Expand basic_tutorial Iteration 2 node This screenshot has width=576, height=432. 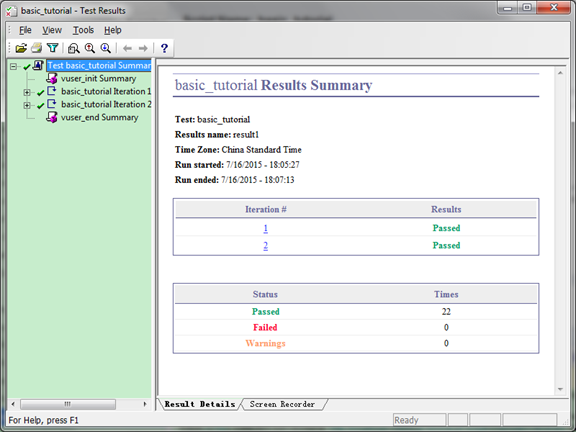(x=27, y=105)
